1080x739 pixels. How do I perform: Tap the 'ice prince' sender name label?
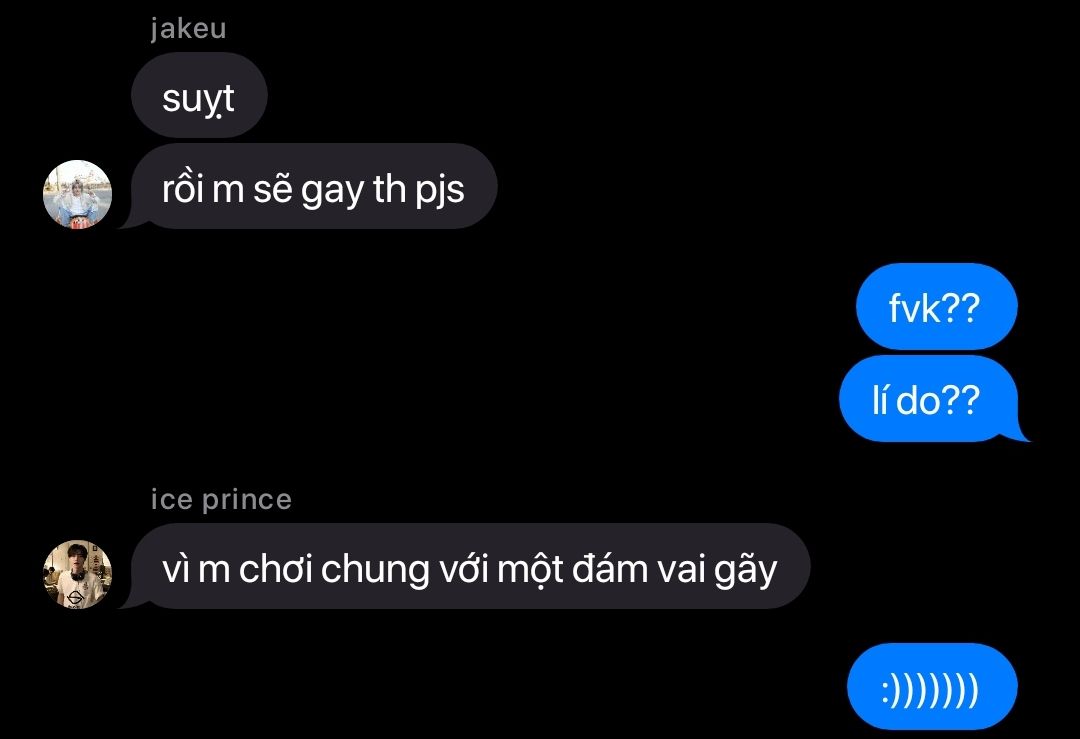(x=221, y=499)
